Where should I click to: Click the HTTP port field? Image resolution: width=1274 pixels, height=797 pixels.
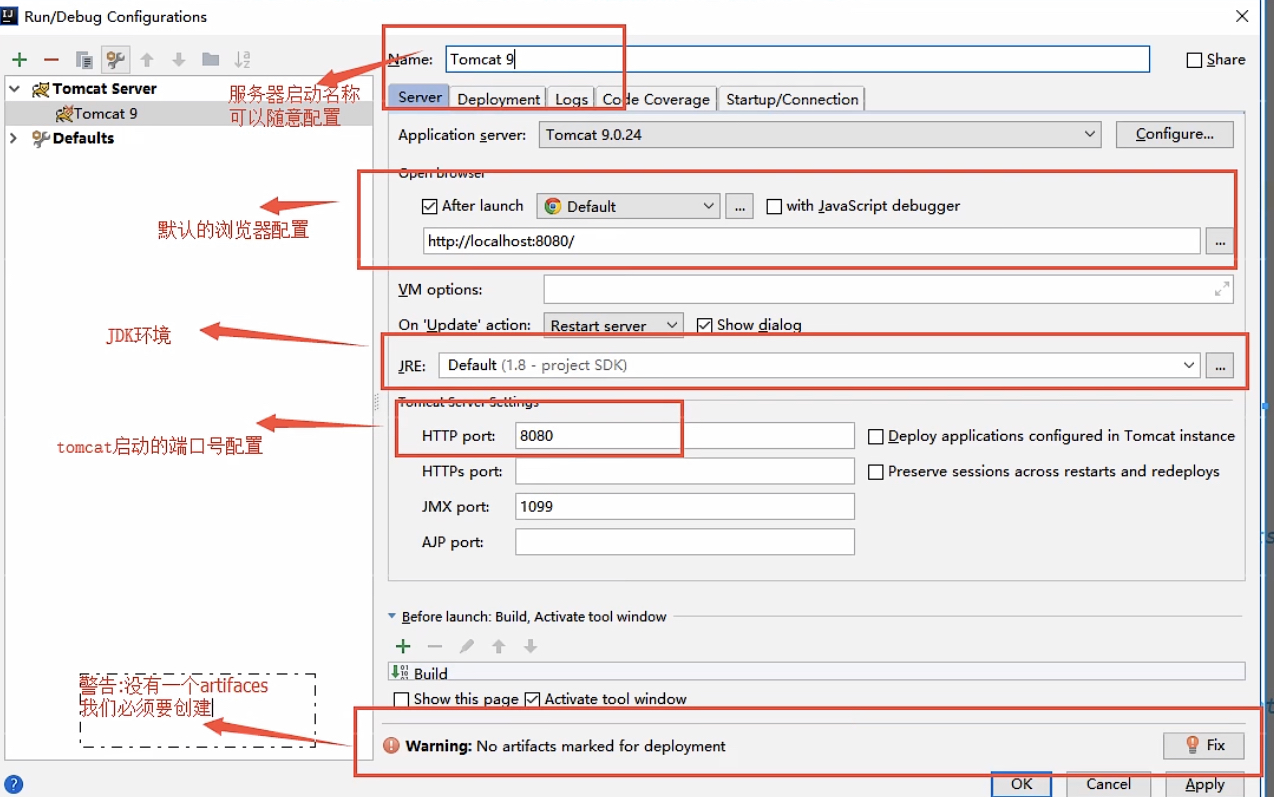click(685, 436)
